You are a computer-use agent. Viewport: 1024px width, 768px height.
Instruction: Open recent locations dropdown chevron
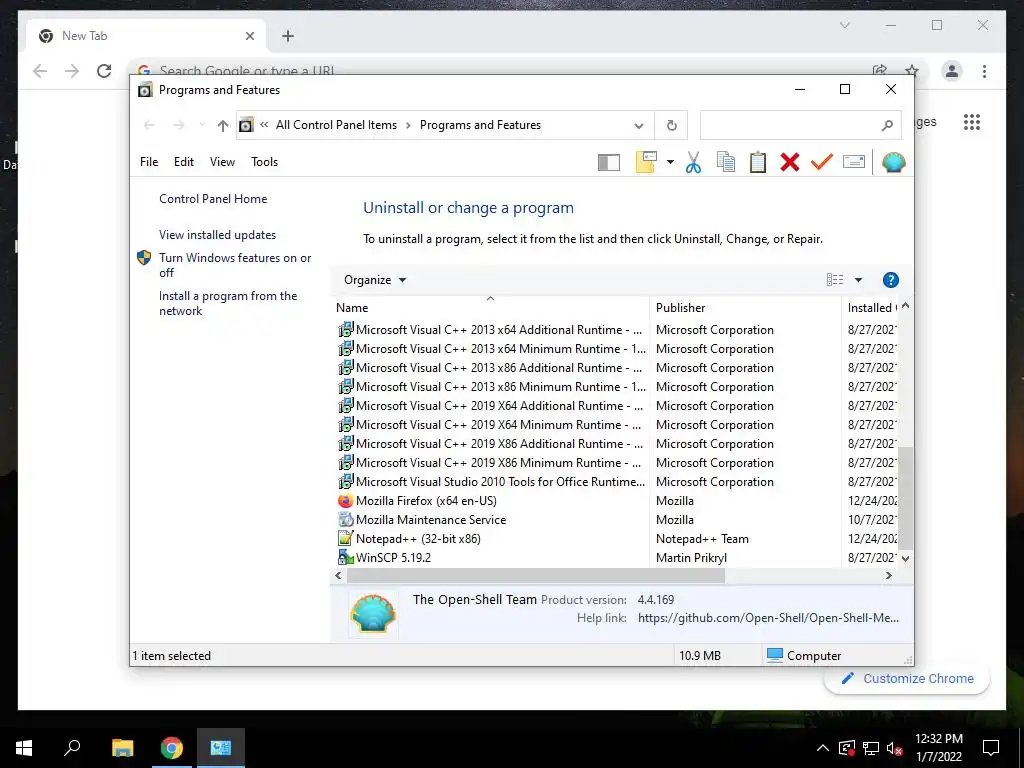202,125
